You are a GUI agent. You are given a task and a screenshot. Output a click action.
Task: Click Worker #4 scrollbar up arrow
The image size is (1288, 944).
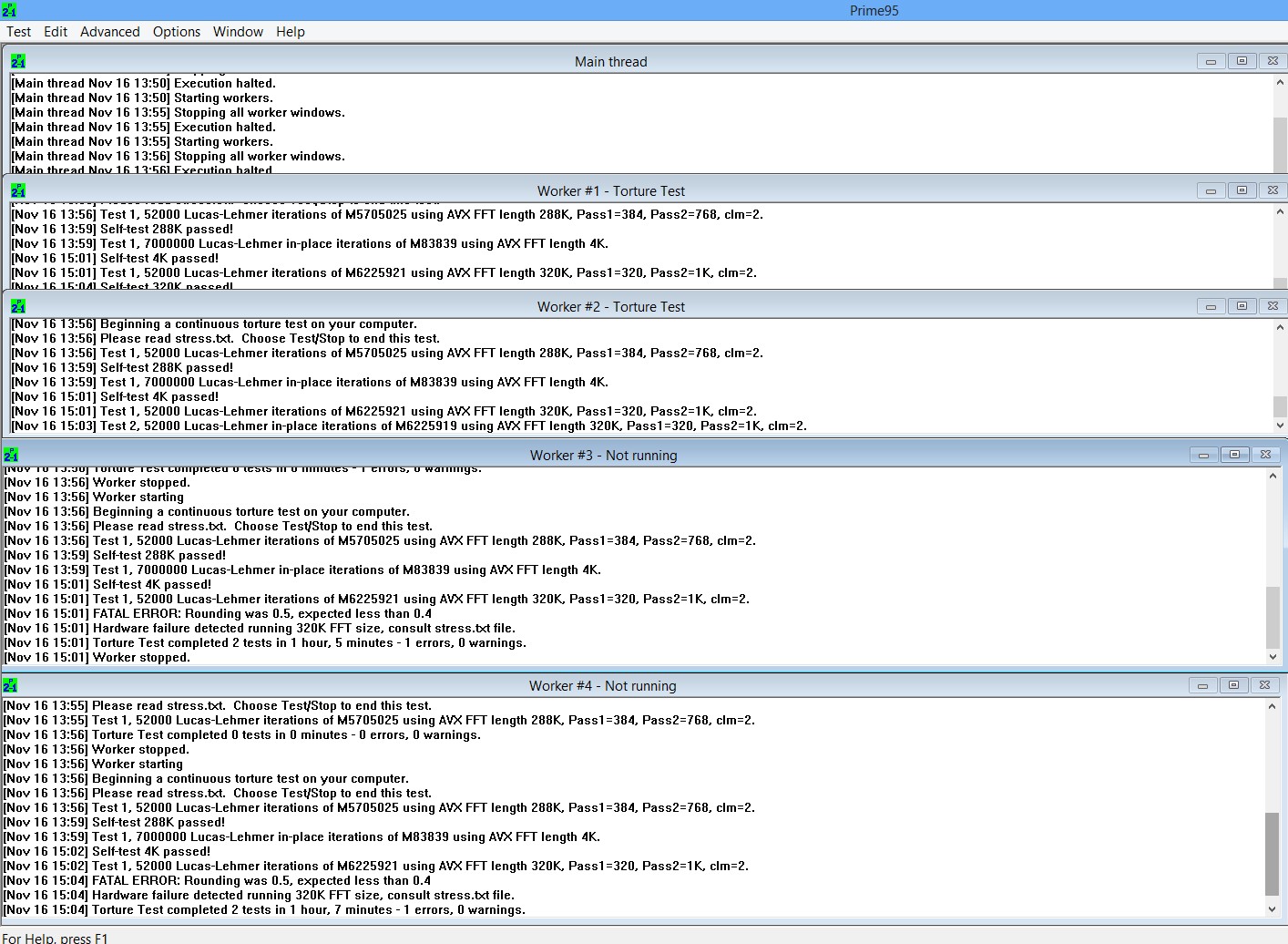coord(1272,706)
